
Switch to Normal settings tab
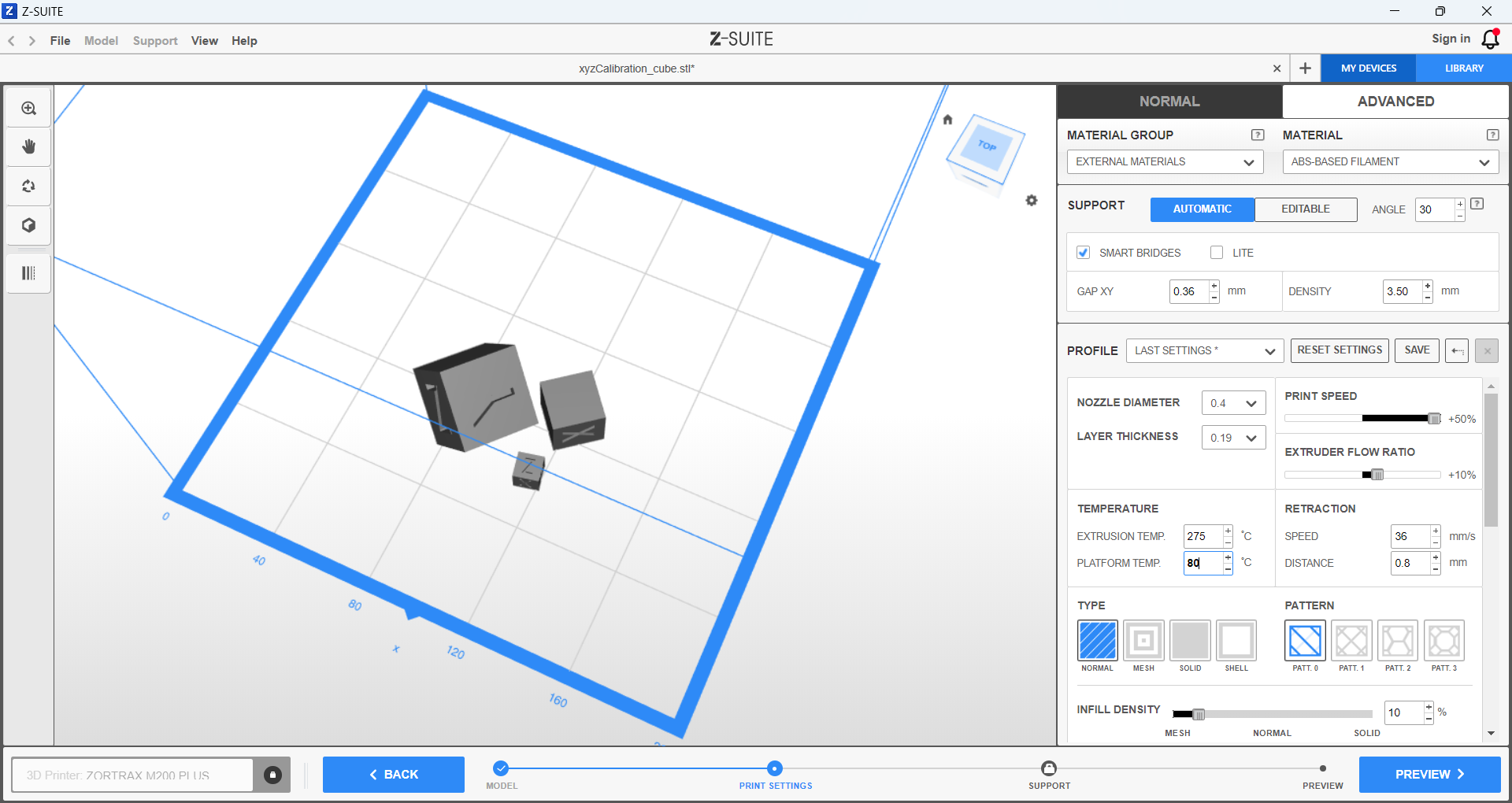(1169, 102)
